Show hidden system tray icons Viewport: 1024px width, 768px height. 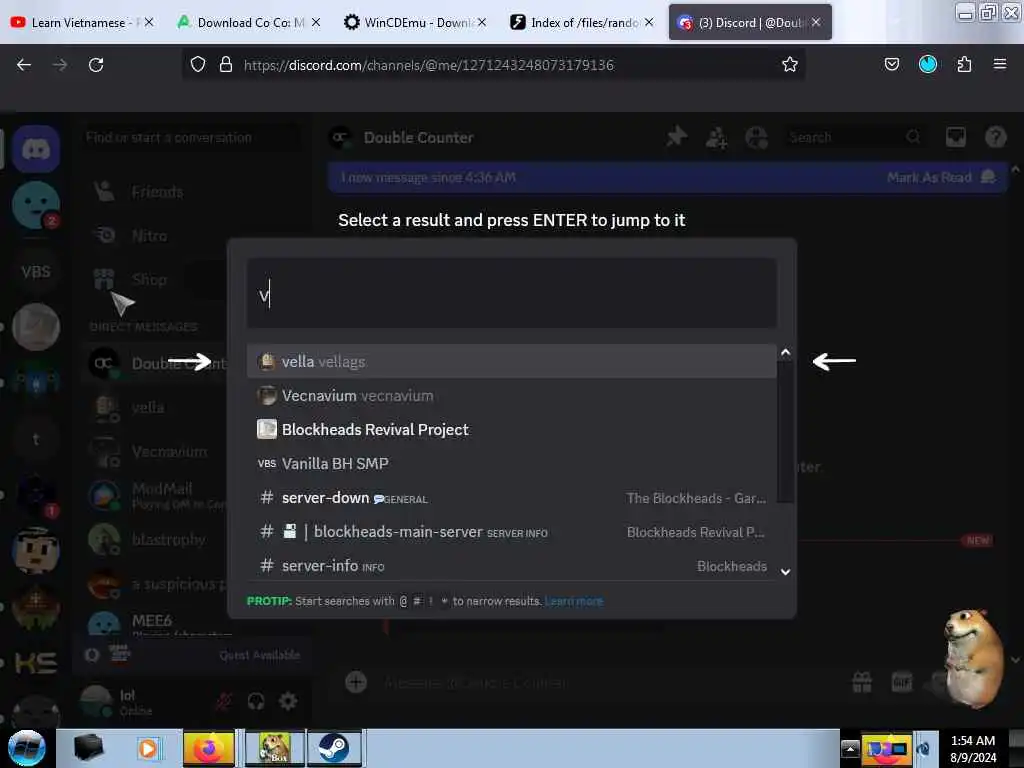coord(850,748)
